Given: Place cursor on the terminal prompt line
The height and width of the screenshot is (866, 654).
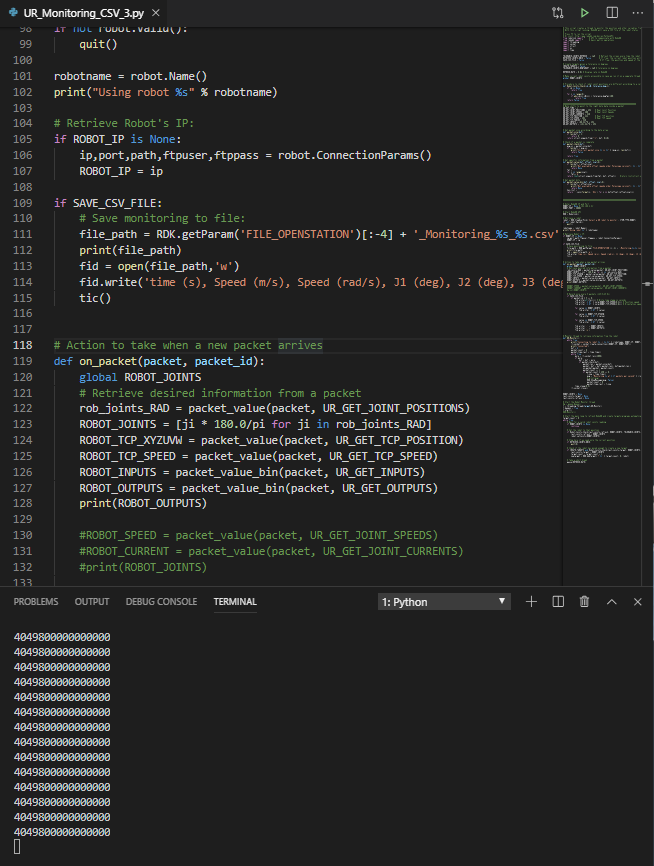Looking at the screenshot, I should tap(18, 847).
